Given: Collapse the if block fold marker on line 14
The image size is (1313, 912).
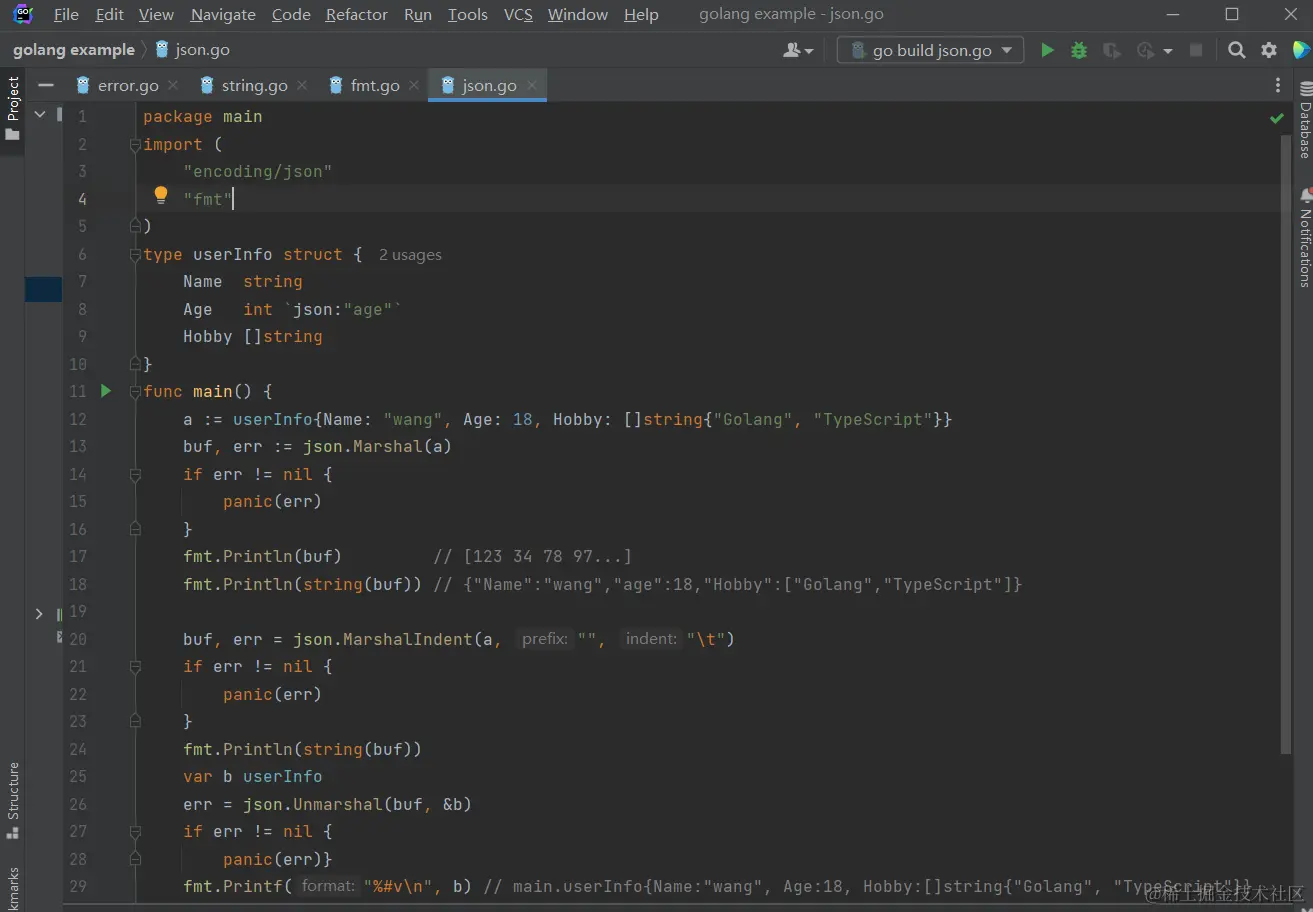Looking at the screenshot, I should [x=135, y=475].
